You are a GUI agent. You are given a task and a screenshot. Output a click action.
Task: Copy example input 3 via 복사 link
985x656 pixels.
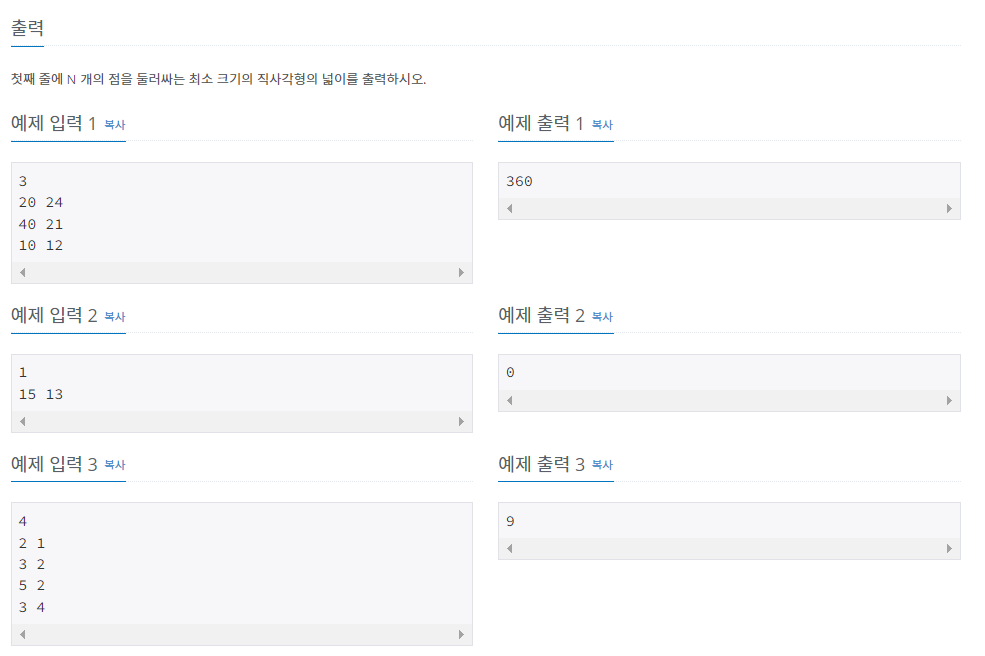[114, 464]
